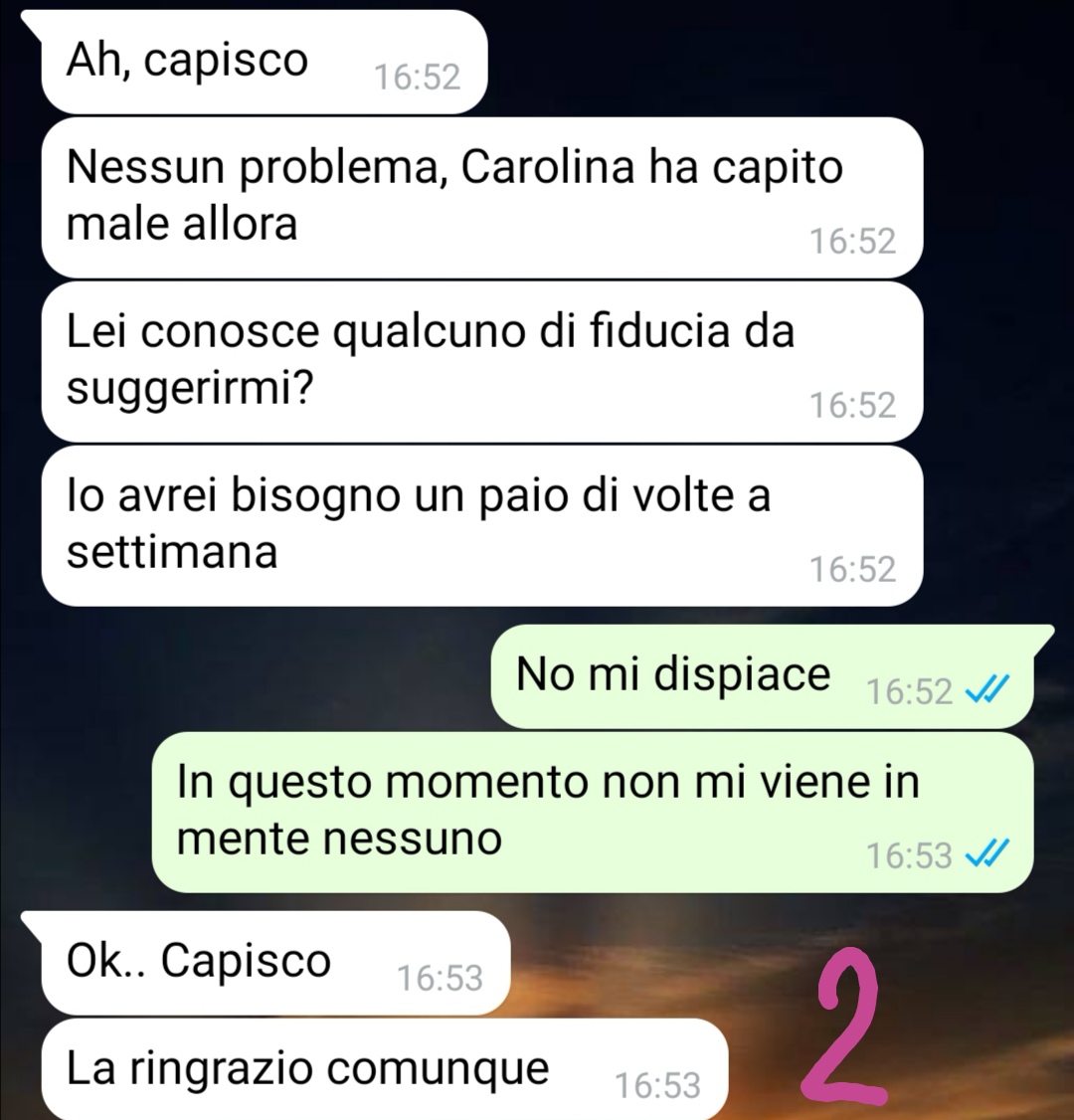Tap the blue read-receipt ticks on "No mi dispiace"
Viewport: 1074px width, 1120px height.
986,690
